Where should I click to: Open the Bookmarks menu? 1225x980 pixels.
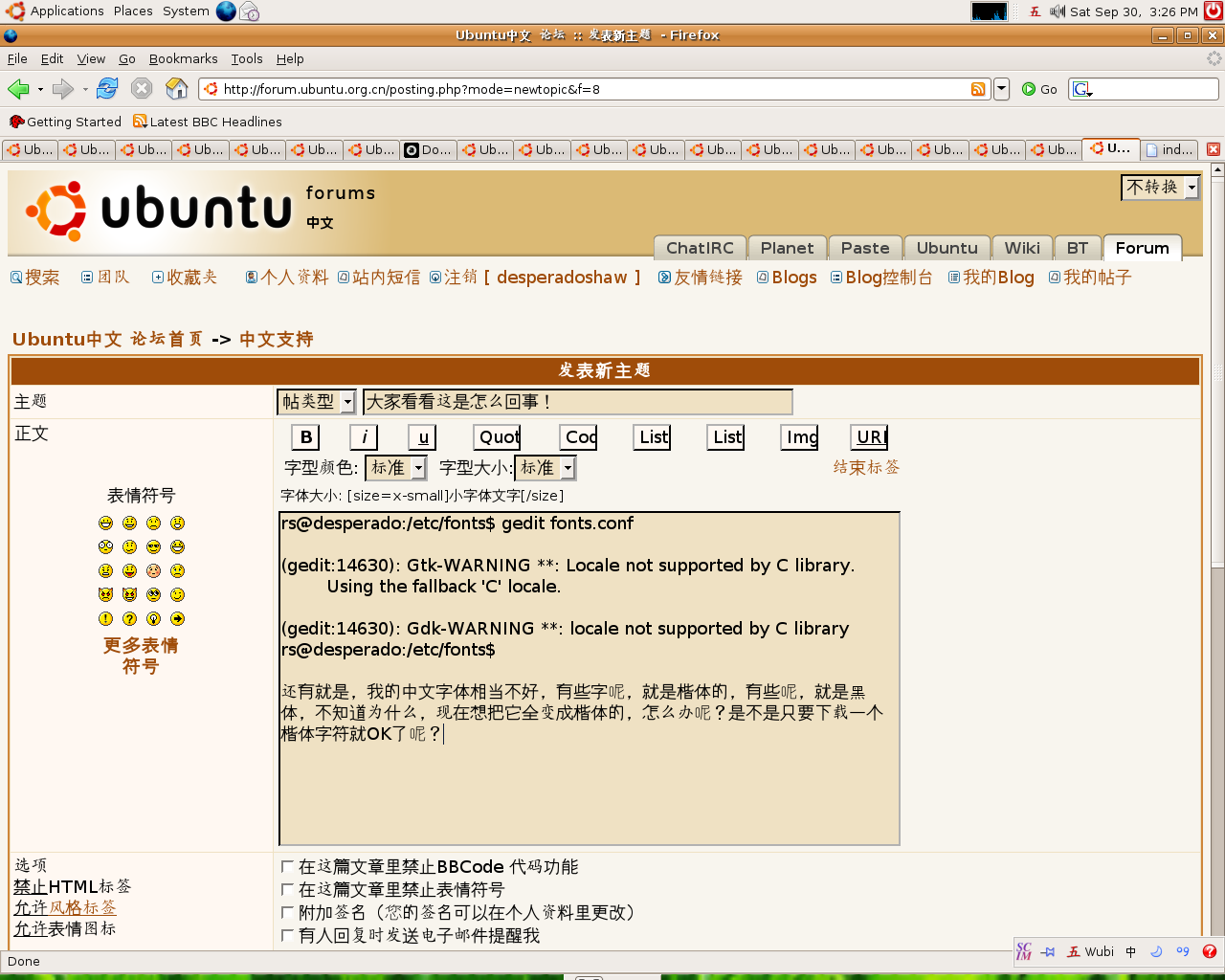pos(183,58)
